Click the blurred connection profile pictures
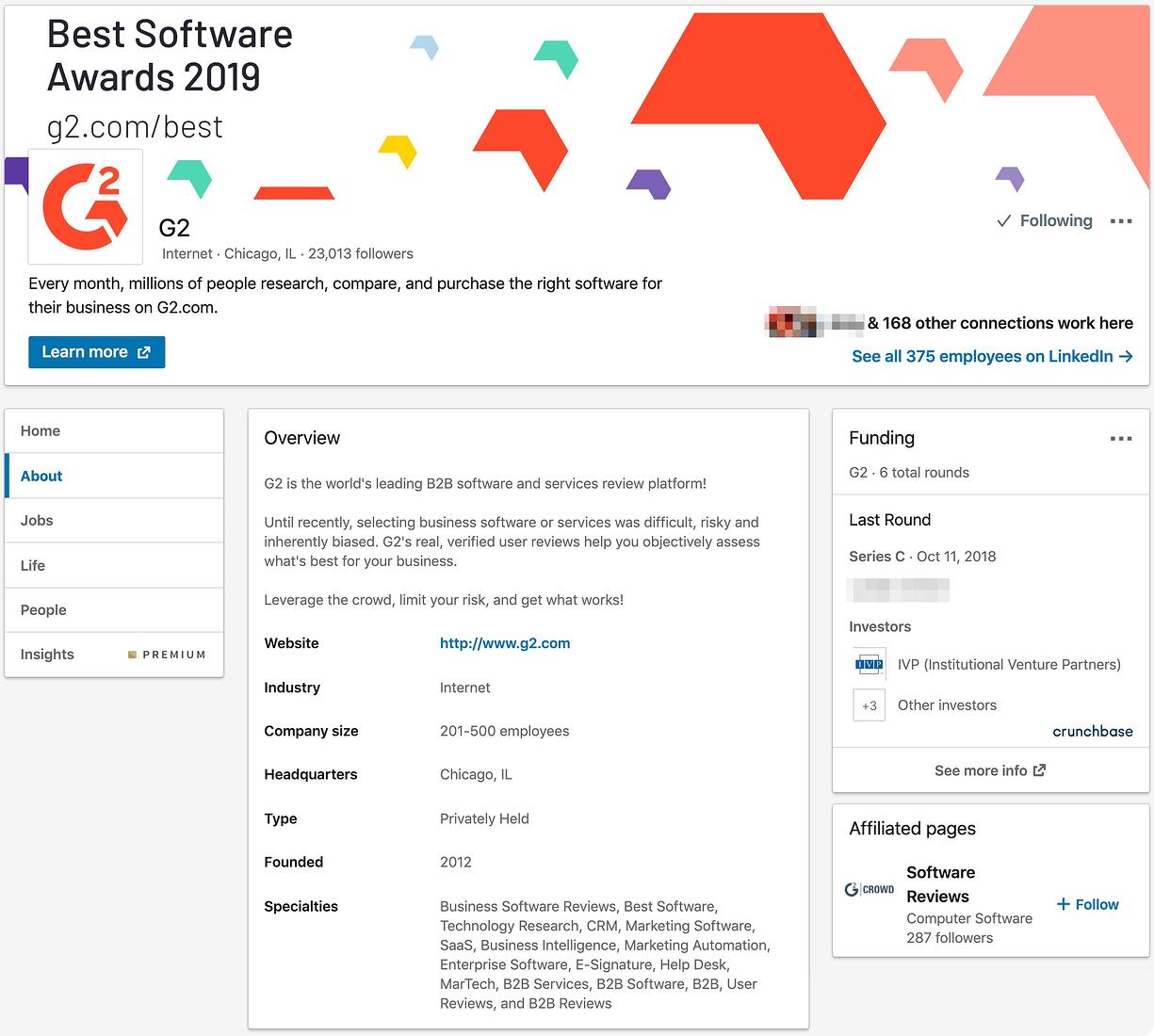The image size is (1154, 1036). [x=814, y=323]
